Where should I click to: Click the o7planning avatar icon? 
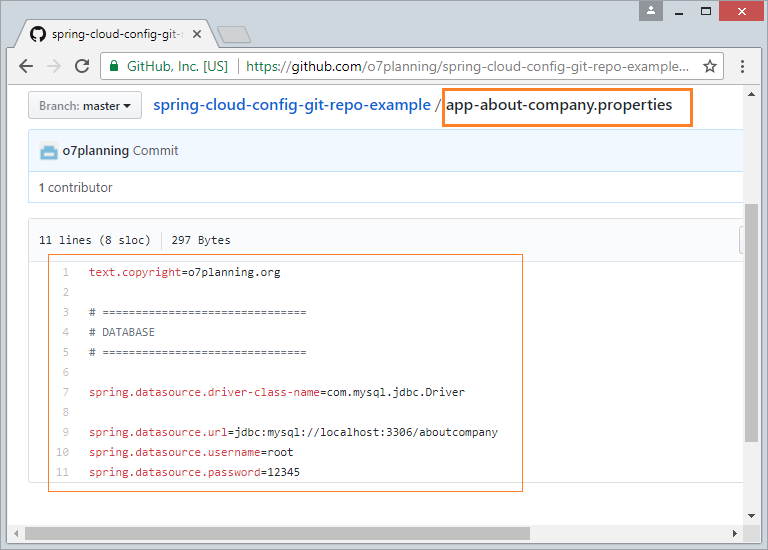click(48, 151)
